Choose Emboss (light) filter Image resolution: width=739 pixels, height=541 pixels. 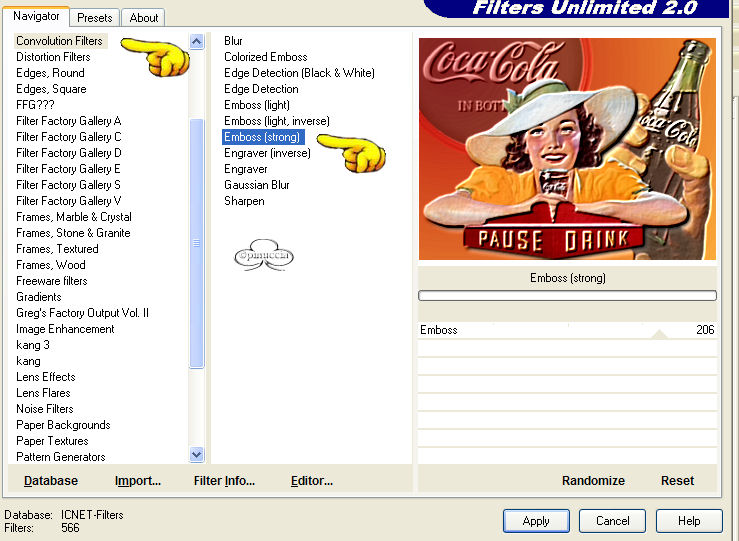coord(257,105)
